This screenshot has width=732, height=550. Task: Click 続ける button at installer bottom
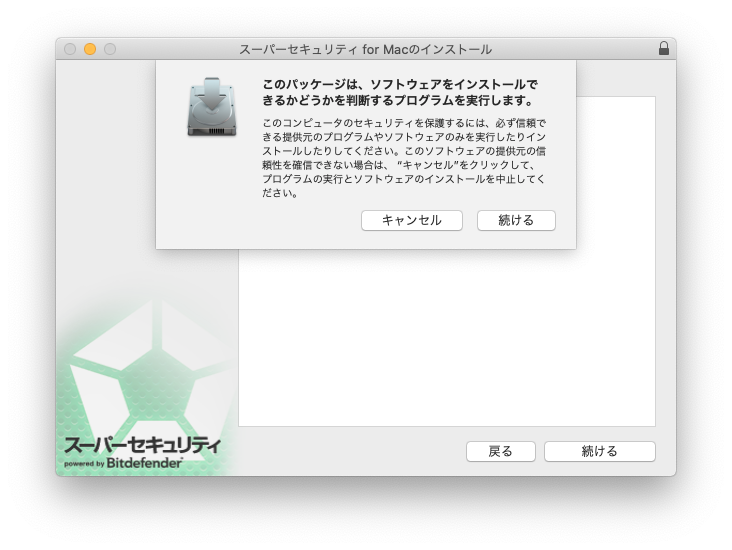(599, 451)
